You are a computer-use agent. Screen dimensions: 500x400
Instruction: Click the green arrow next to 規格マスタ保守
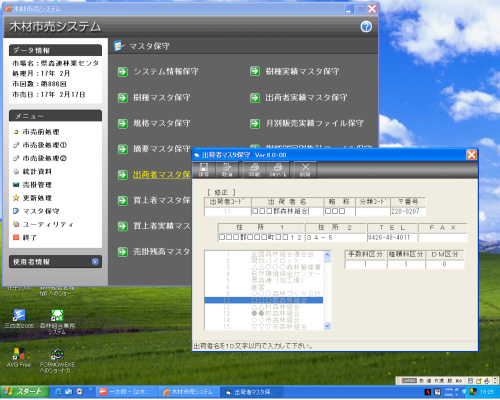pos(123,124)
